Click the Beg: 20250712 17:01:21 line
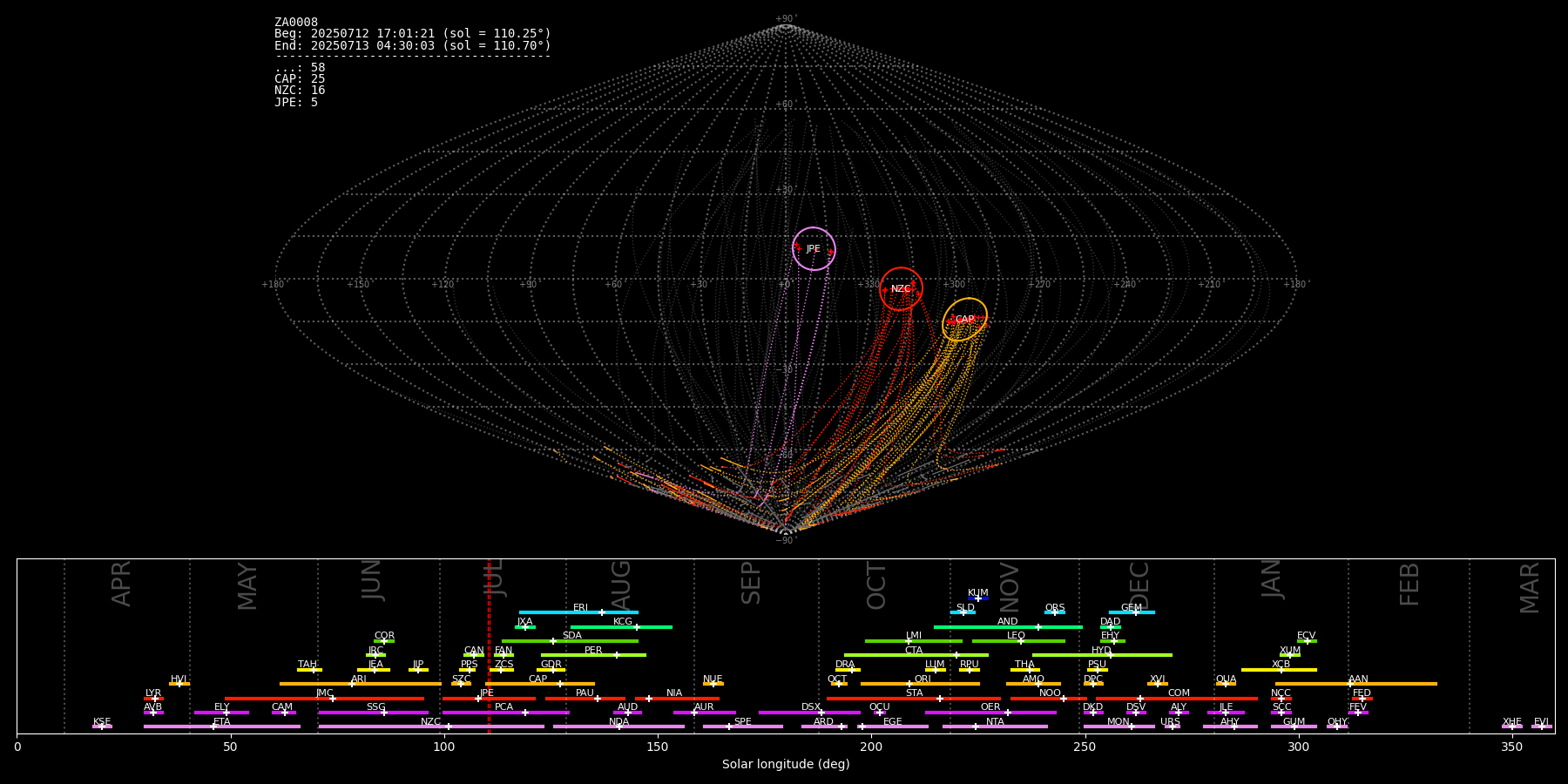This screenshot has height=784, width=1568. click(x=413, y=34)
